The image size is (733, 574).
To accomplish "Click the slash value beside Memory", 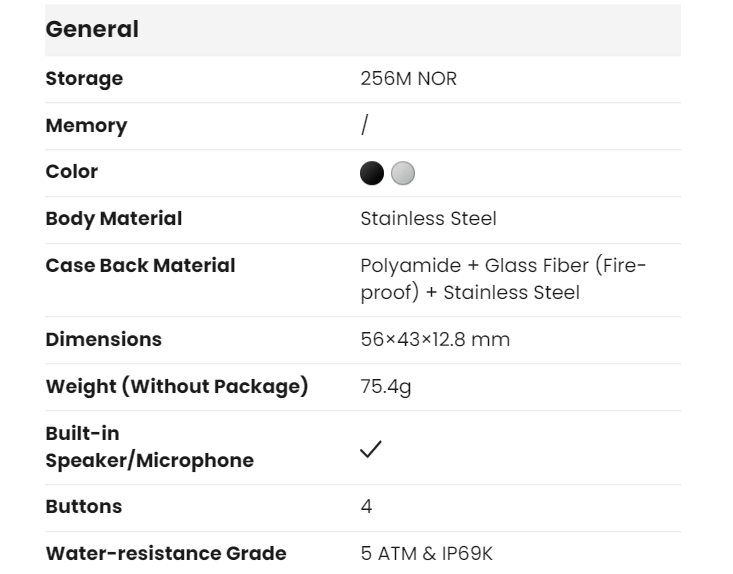I will pyautogui.click(x=365, y=125).
